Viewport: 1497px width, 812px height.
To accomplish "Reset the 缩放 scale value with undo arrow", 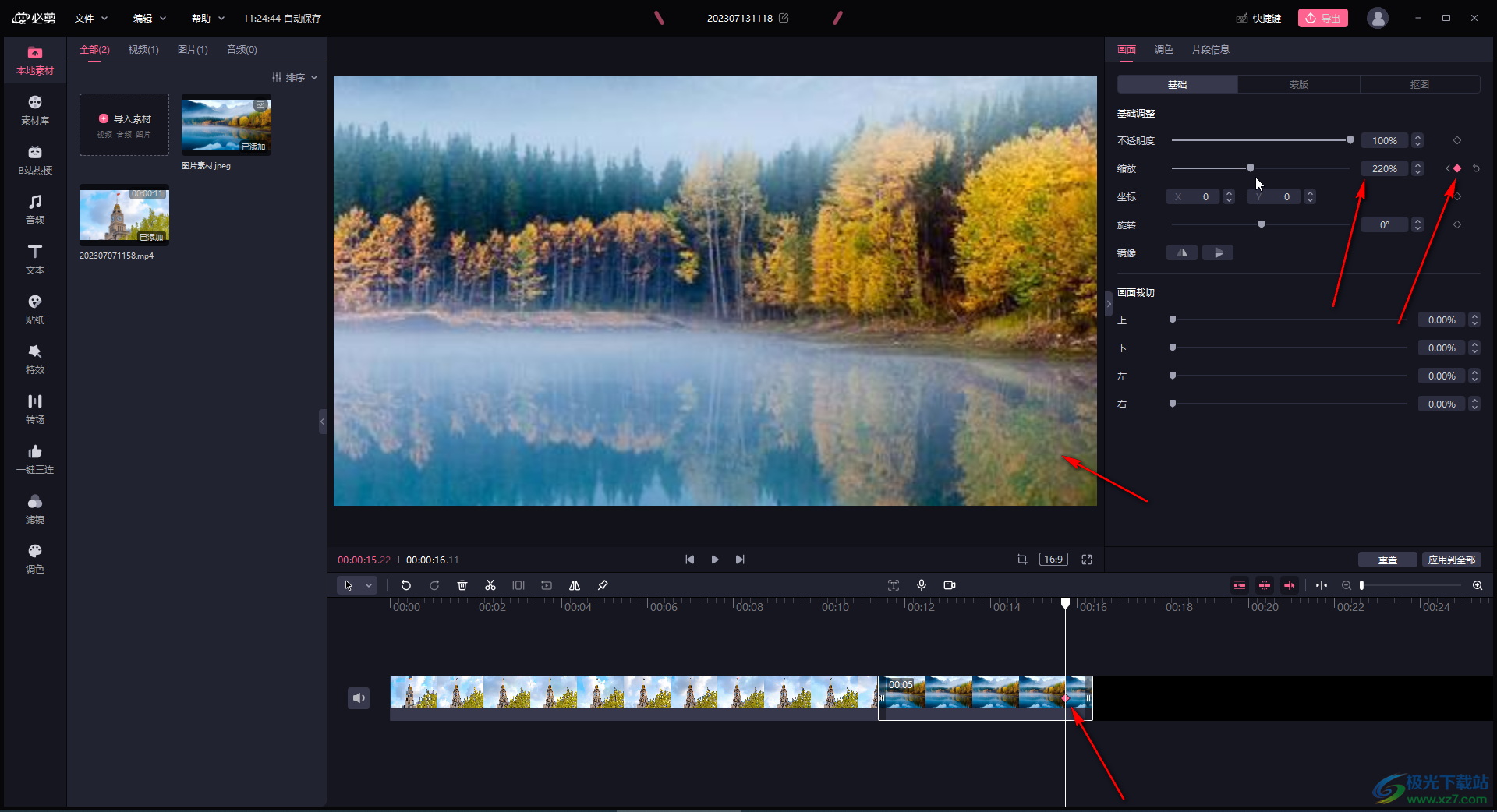I will pos(1476,168).
